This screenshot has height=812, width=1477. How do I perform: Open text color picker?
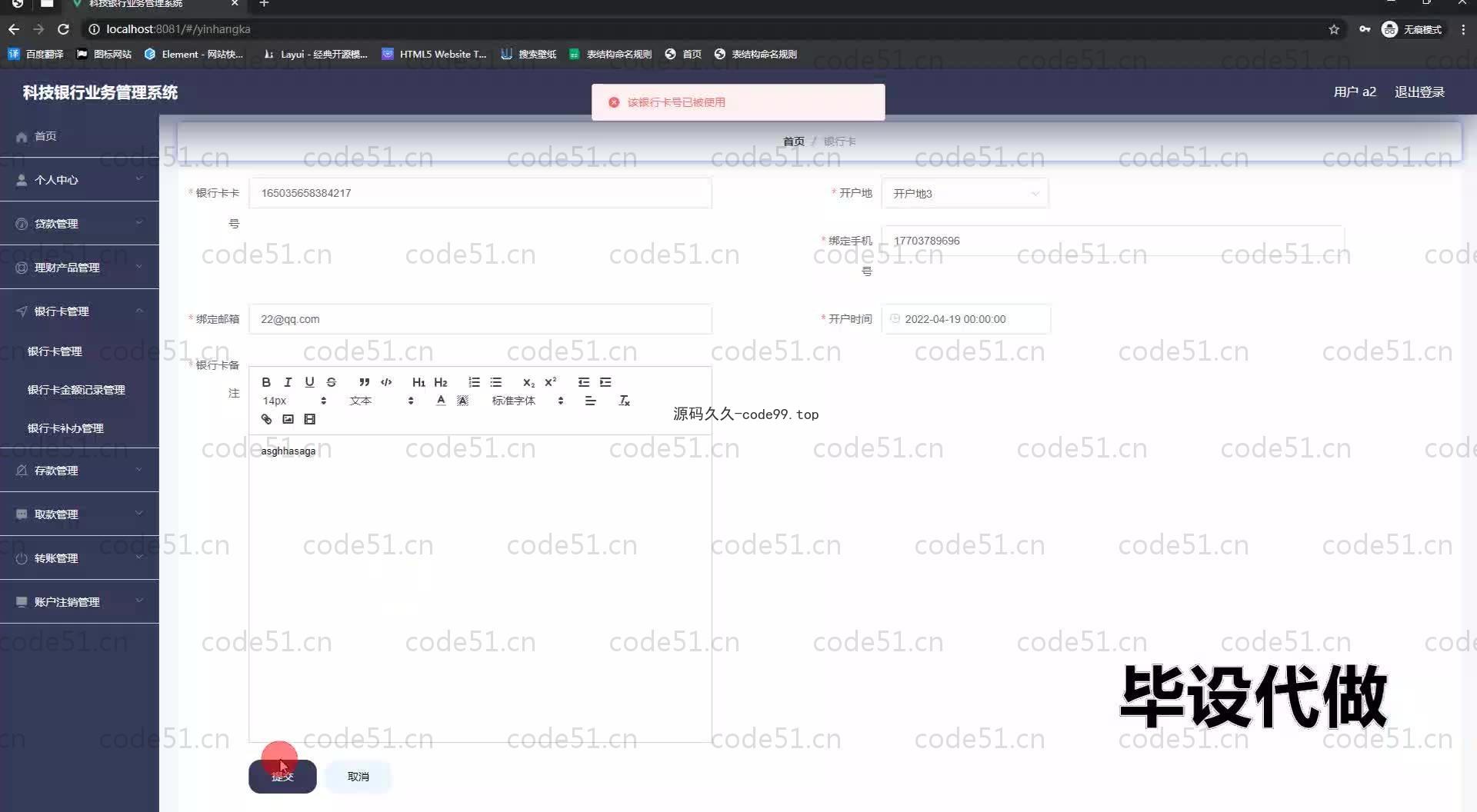click(441, 401)
